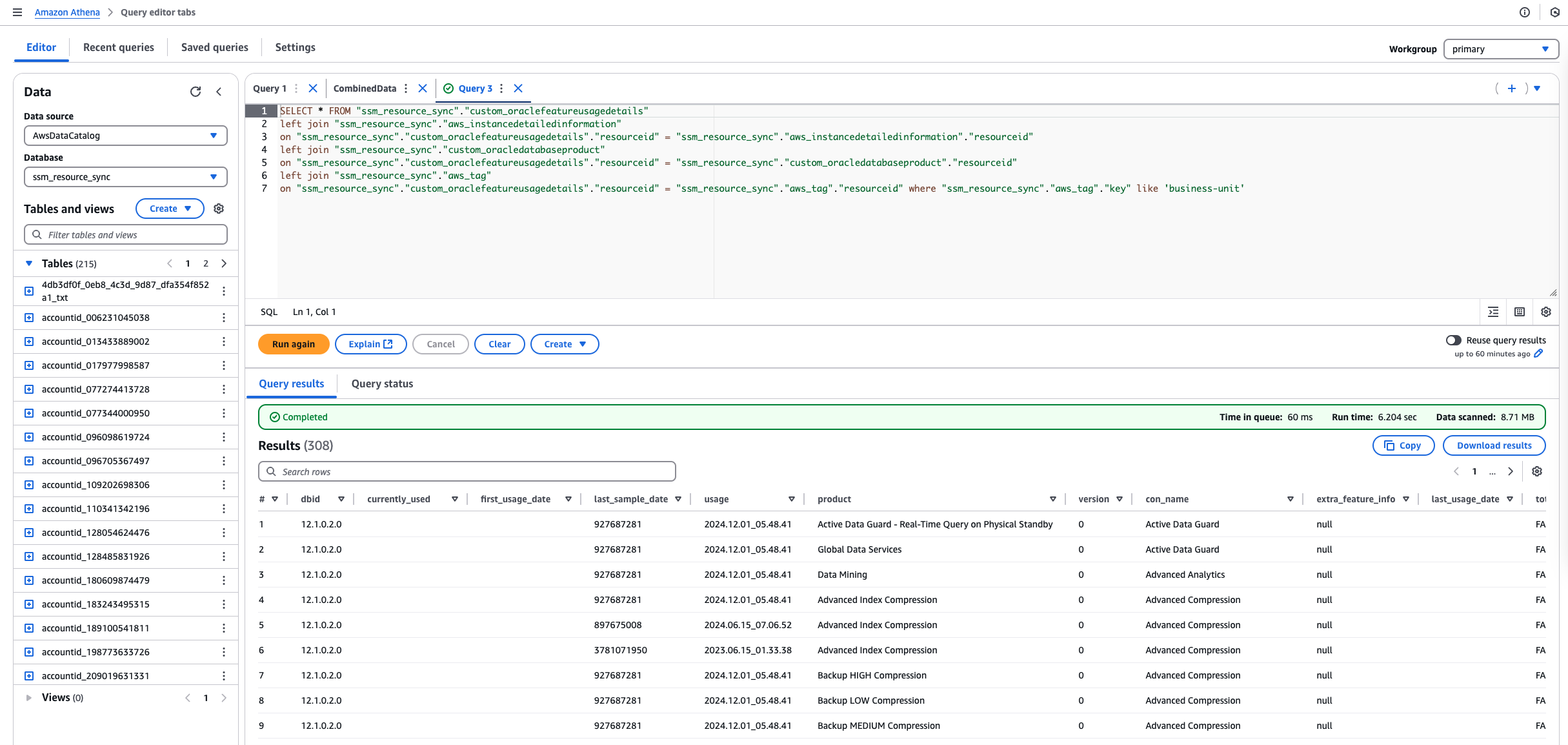1568x745 pixels.
Task: Click the Explain query icon
Action: (x=370, y=344)
